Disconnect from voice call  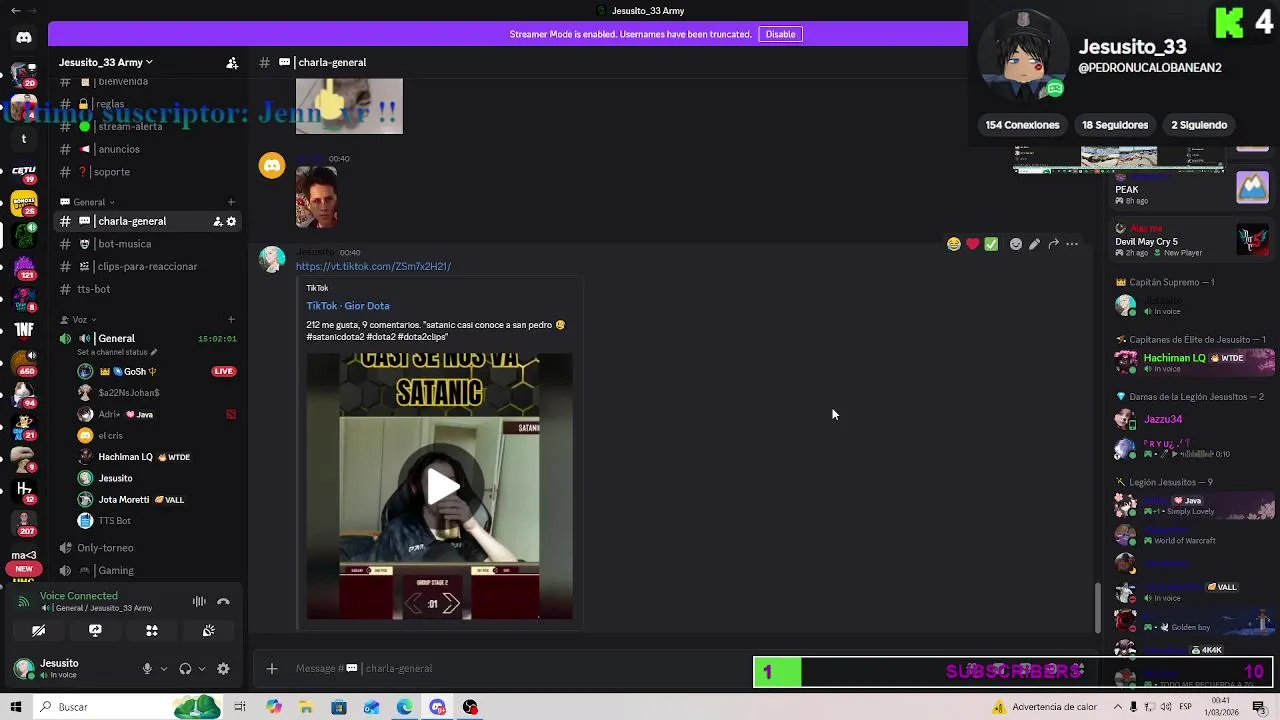(223, 602)
